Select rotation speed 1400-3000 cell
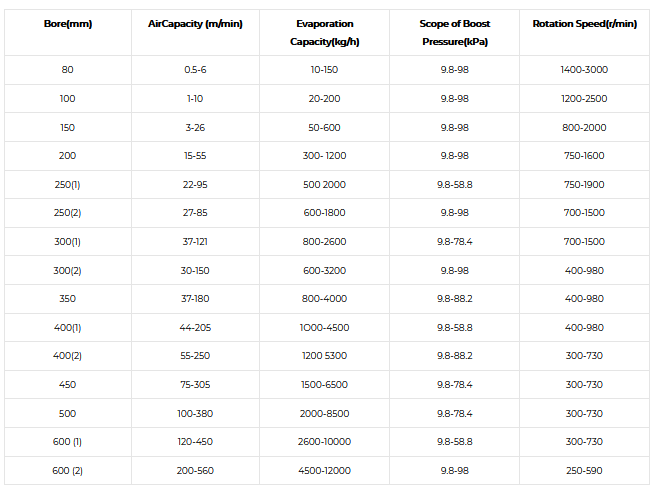 tap(584, 70)
